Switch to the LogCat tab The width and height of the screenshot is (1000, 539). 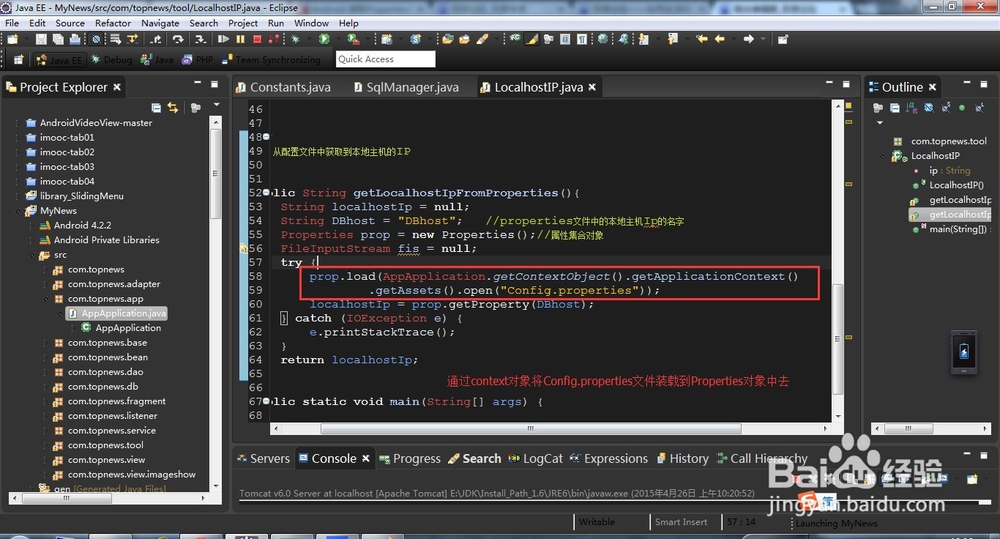click(x=536, y=459)
